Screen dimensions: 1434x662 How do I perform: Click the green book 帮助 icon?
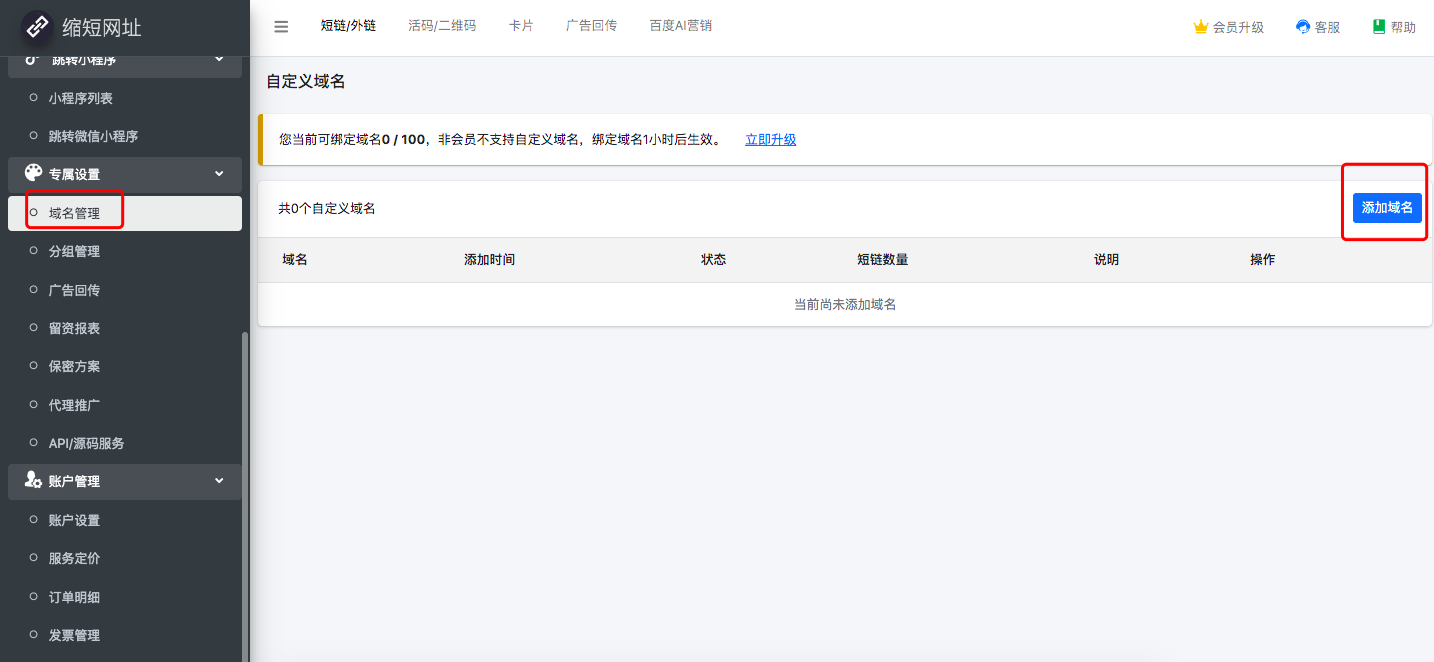tap(1379, 27)
